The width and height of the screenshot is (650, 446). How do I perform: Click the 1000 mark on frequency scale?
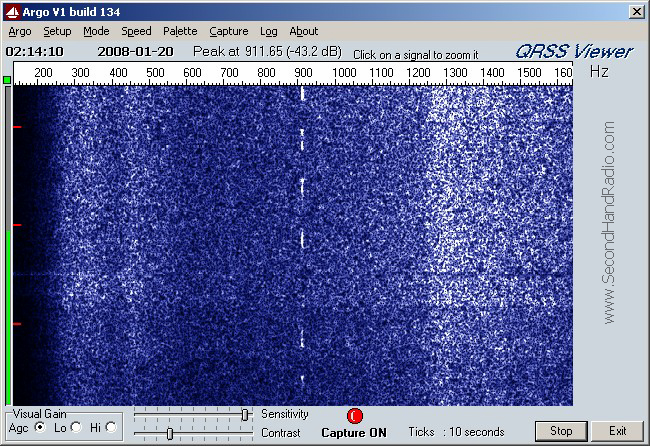(344, 73)
